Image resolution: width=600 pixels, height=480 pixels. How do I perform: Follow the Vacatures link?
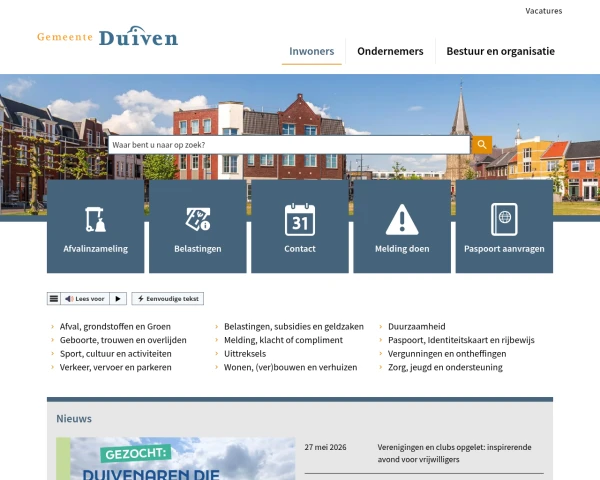[543, 11]
